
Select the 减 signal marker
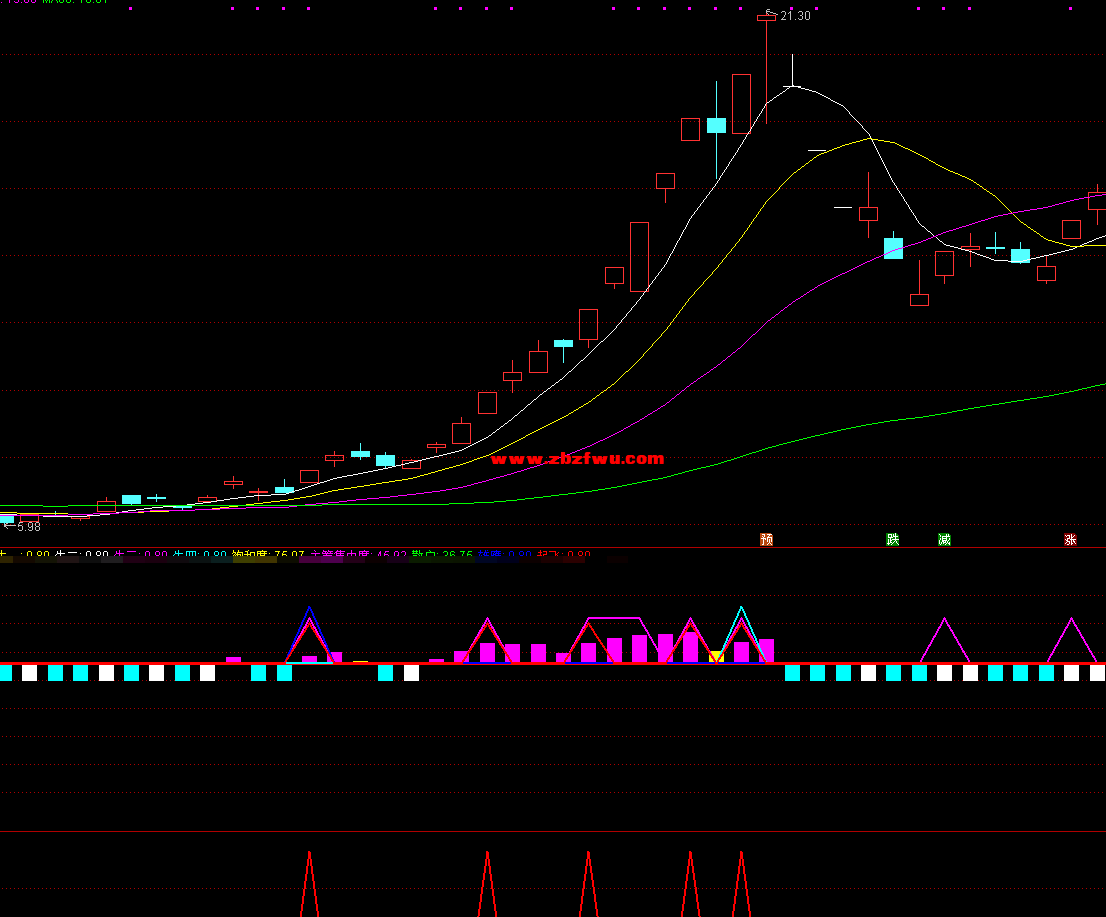coord(944,539)
